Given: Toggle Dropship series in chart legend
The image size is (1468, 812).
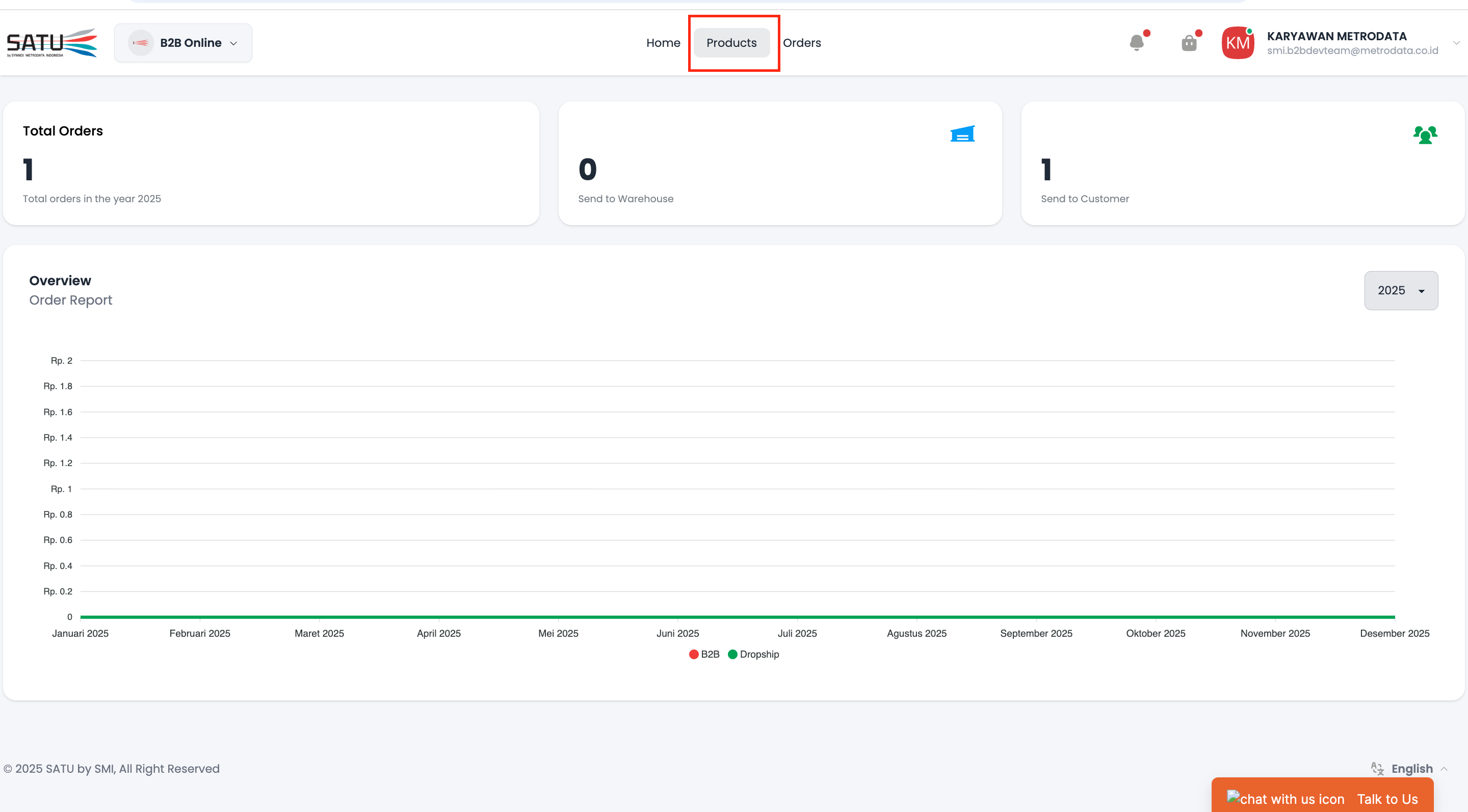Looking at the screenshot, I should 753,654.
